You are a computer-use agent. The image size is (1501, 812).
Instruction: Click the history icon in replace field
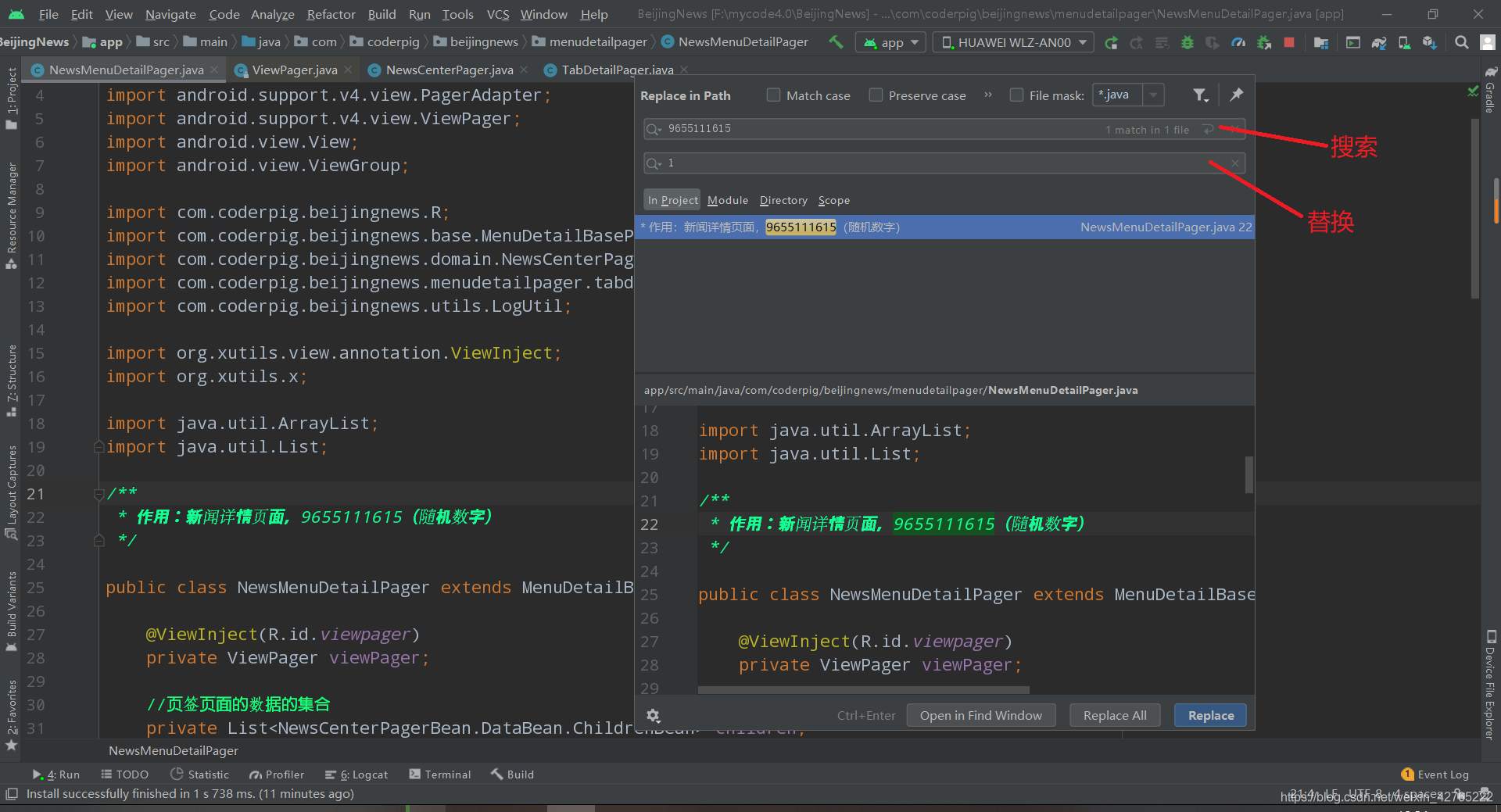[654, 163]
